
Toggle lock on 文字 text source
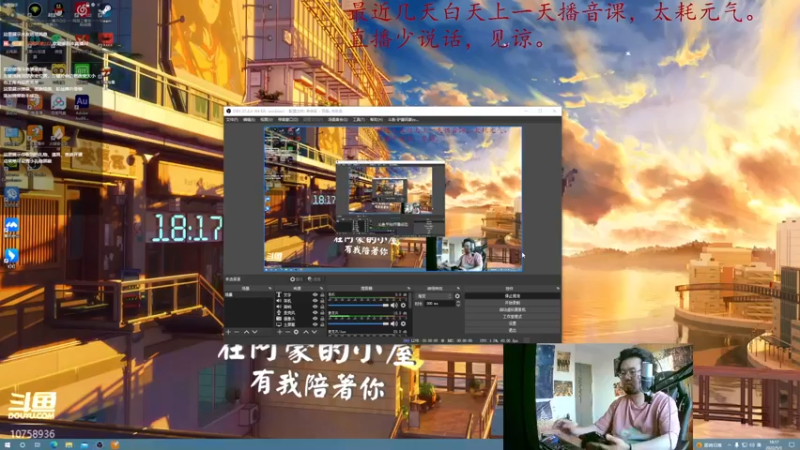tap(322, 295)
